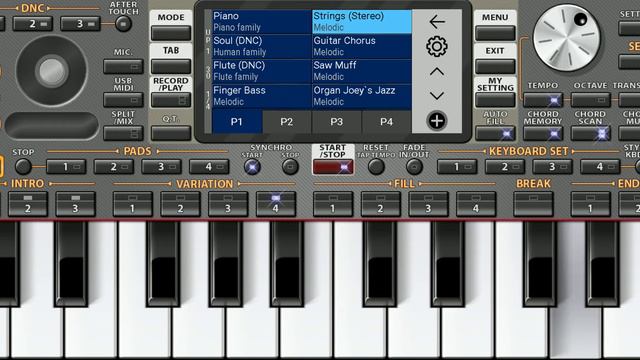Select Saw Muff sound

tap(362, 71)
